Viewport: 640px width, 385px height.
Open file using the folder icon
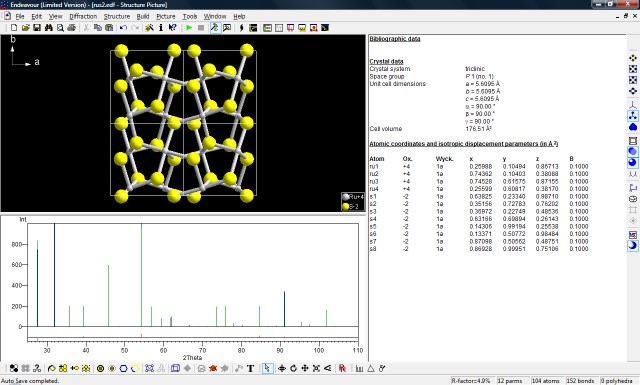tap(25, 28)
